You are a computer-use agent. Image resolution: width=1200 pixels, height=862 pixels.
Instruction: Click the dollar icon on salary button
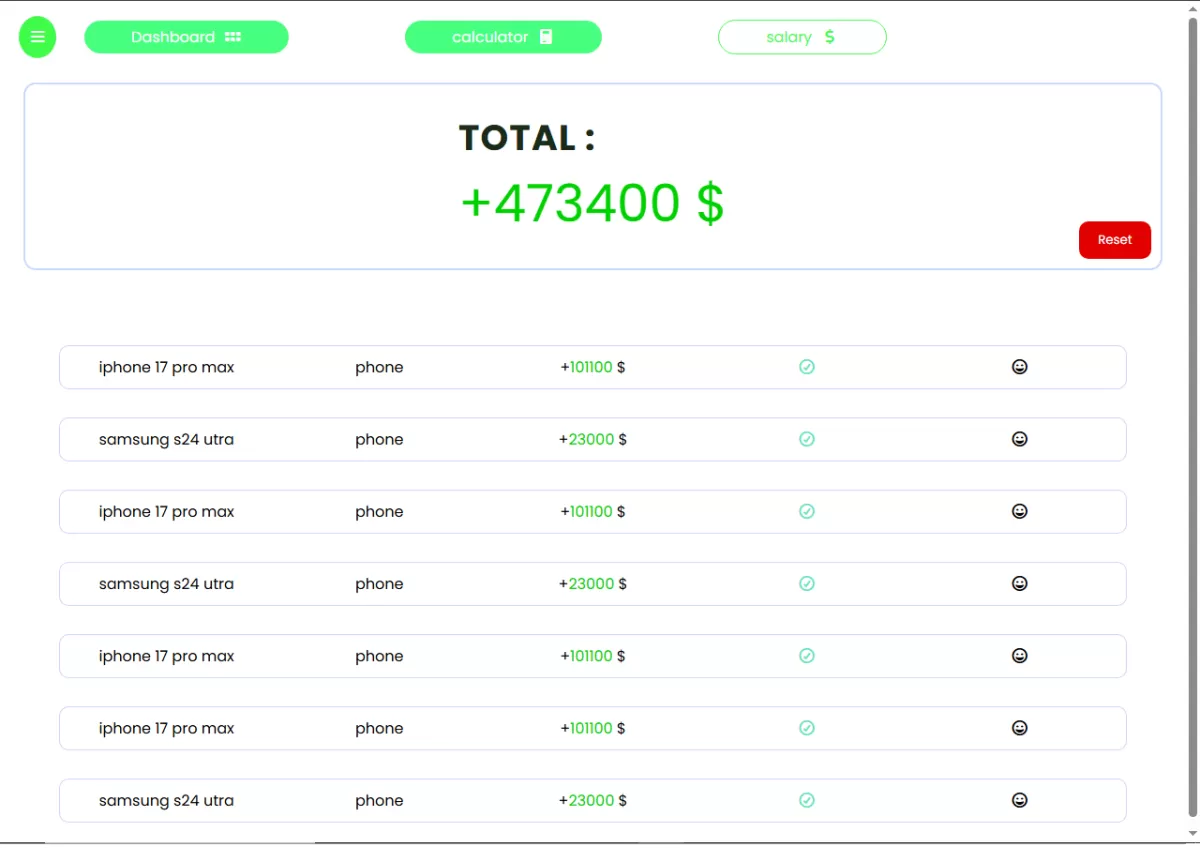829,37
